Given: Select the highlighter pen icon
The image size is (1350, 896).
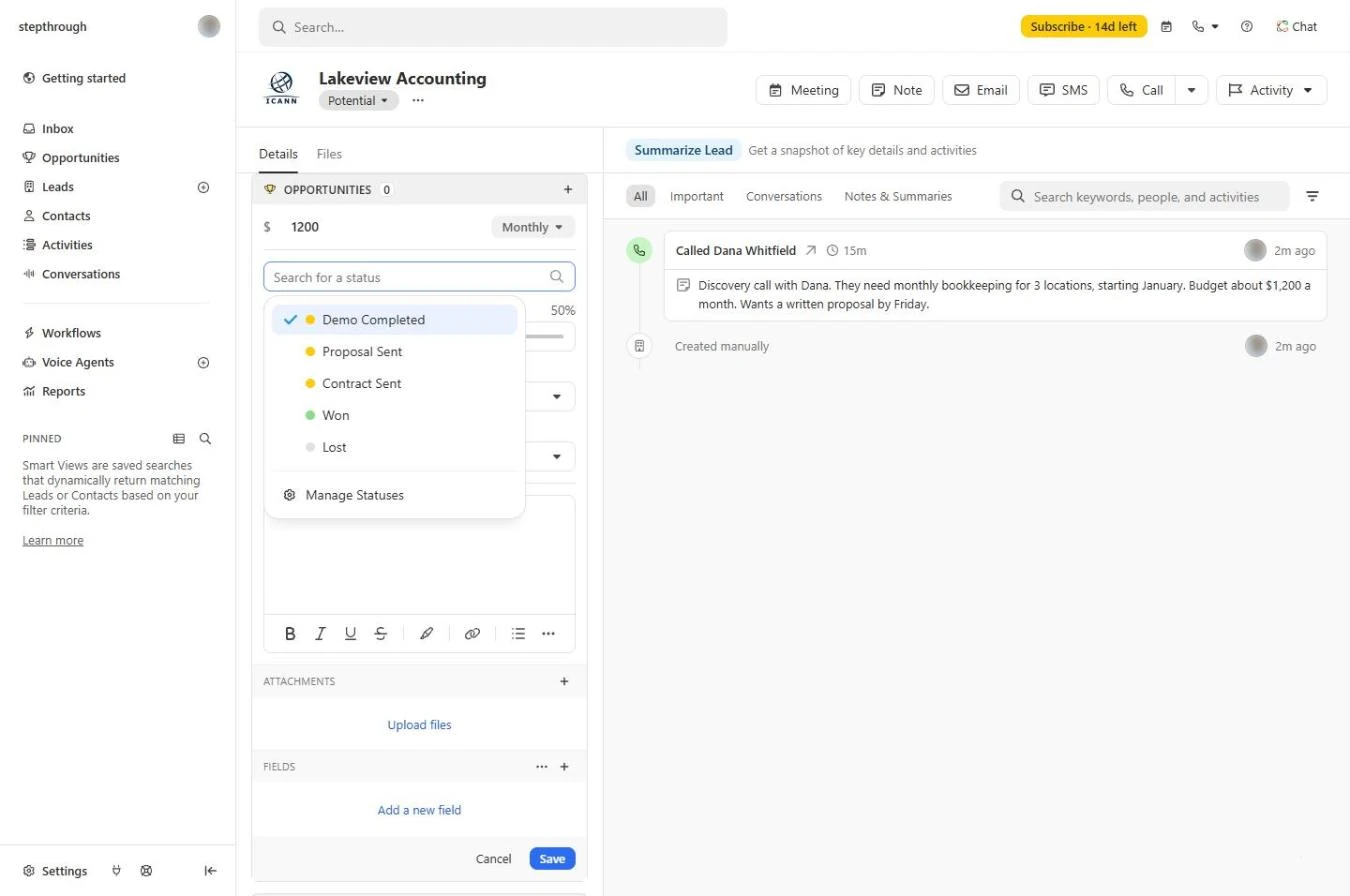Looking at the screenshot, I should point(426,633).
